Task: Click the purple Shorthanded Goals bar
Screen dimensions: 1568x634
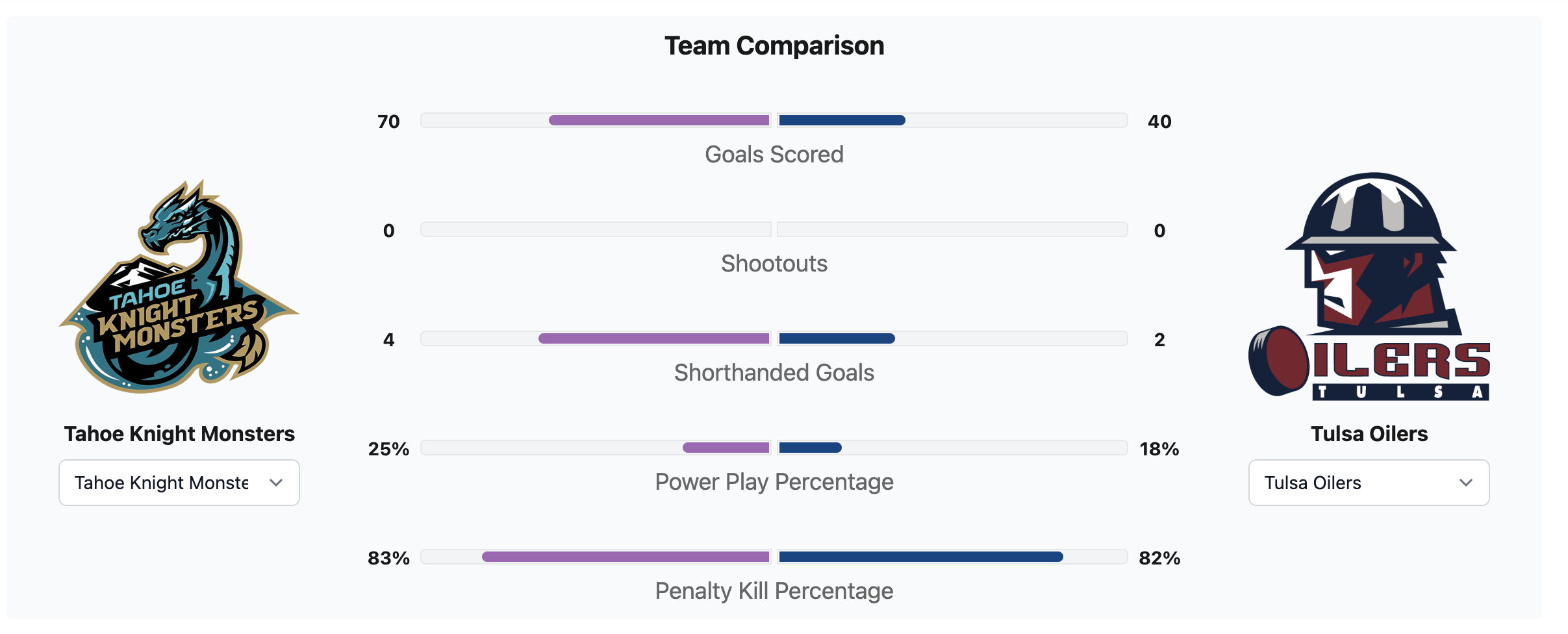Action: tap(654, 338)
